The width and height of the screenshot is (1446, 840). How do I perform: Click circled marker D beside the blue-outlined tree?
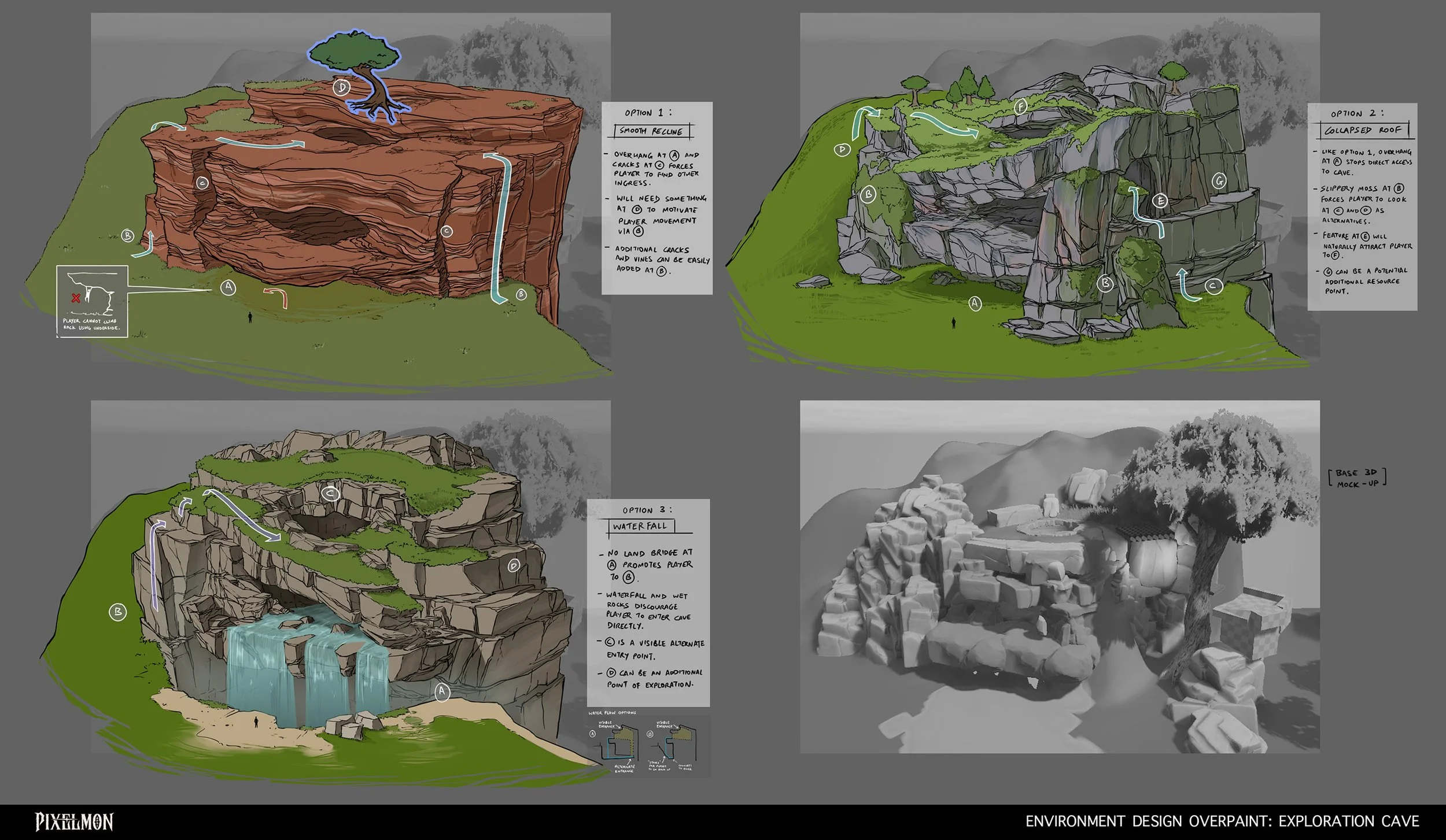click(342, 87)
